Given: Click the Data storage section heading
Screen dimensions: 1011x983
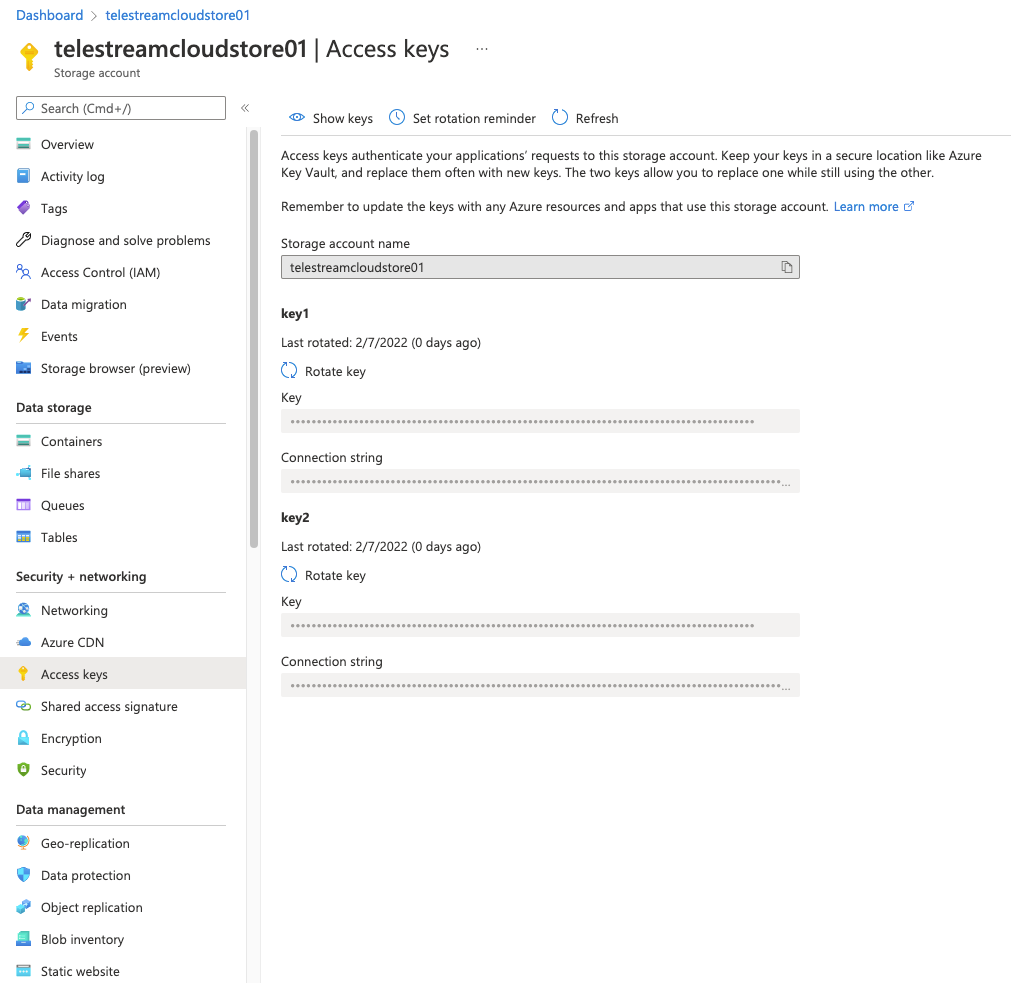Looking at the screenshot, I should pyautogui.click(x=54, y=407).
